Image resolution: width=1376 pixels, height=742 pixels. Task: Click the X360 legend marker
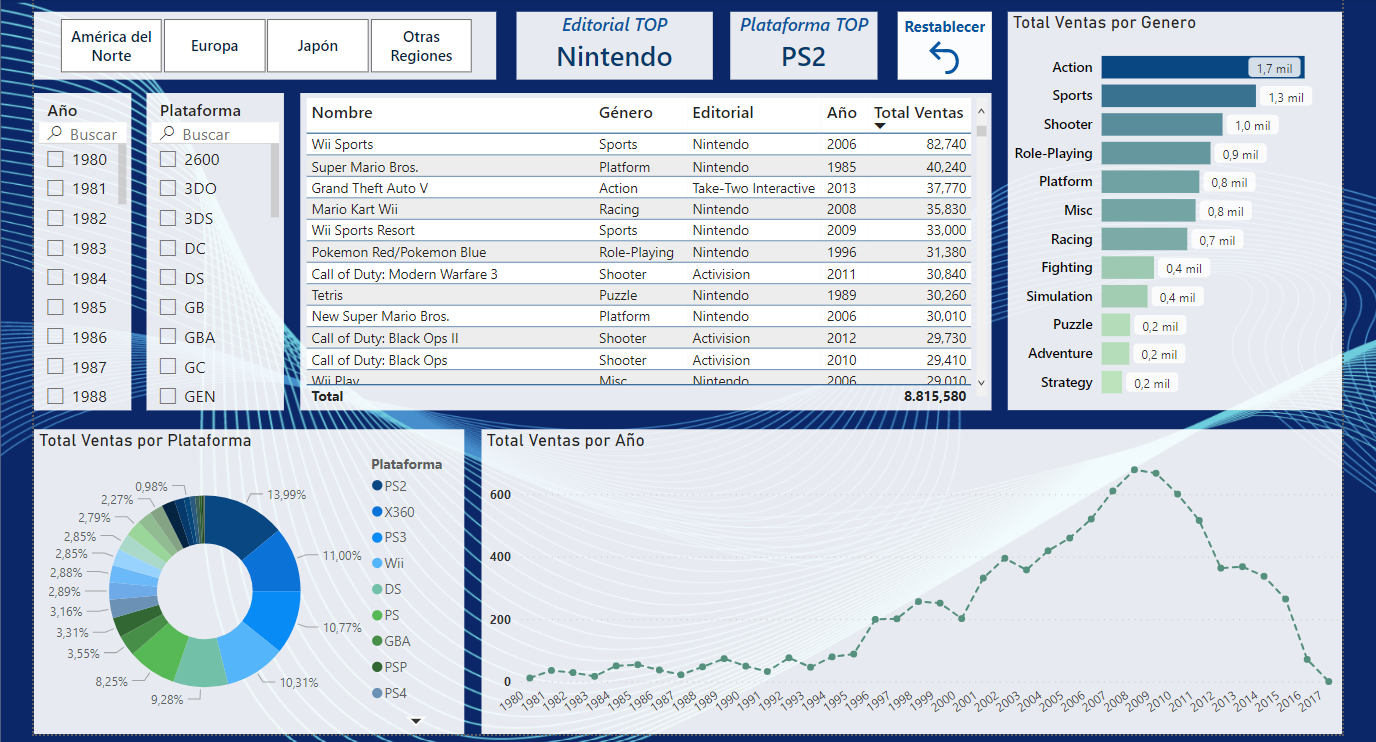coord(377,512)
